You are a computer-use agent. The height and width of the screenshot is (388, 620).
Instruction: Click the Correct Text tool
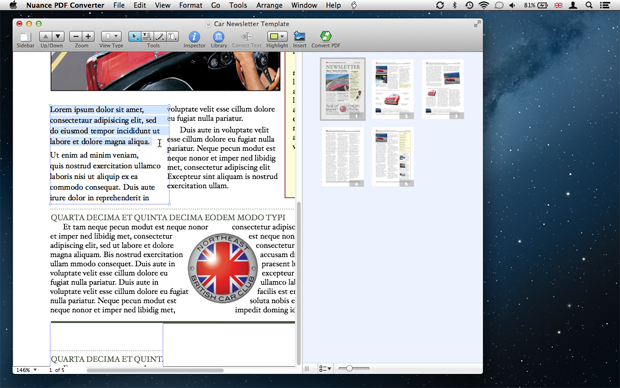(246, 37)
